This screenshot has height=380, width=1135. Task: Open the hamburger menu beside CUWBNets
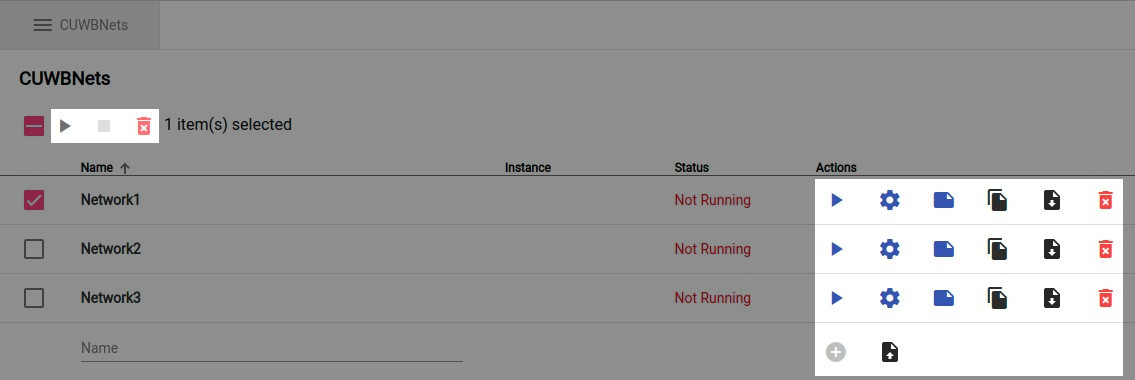(x=43, y=25)
